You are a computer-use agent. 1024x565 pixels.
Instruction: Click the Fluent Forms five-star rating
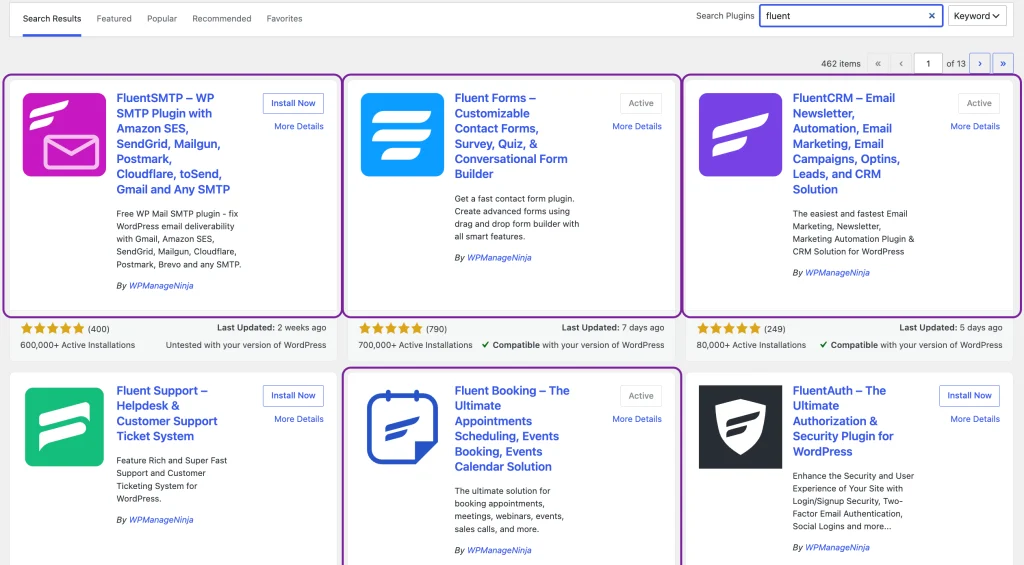[391, 328]
